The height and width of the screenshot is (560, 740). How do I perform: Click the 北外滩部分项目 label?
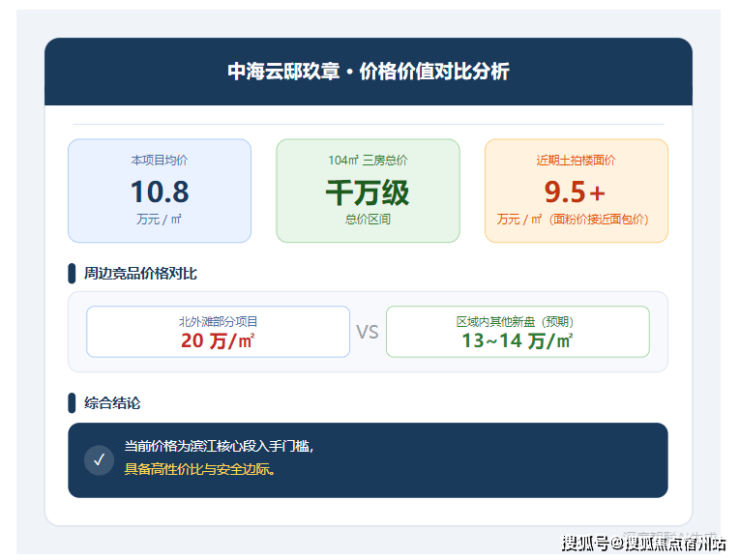coord(218,322)
